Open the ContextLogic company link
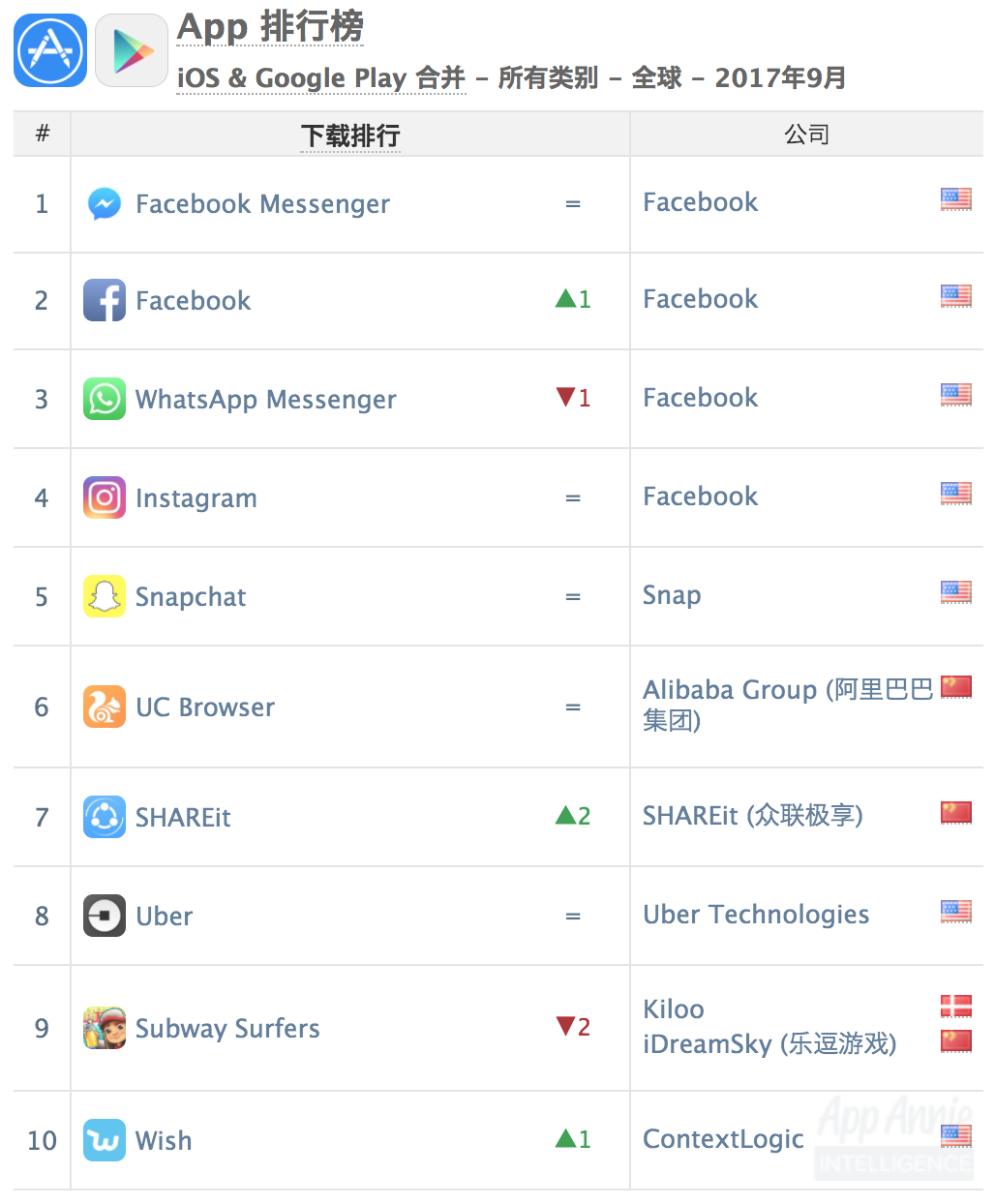The image size is (995, 1204). point(723,1139)
